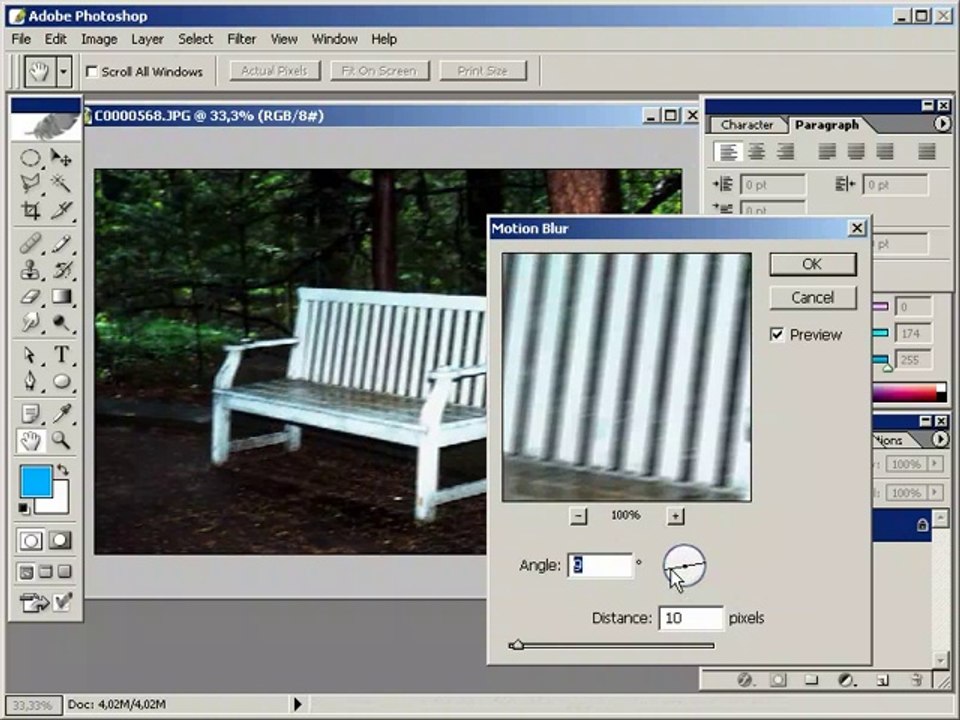Select the Type tool

coord(61,355)
